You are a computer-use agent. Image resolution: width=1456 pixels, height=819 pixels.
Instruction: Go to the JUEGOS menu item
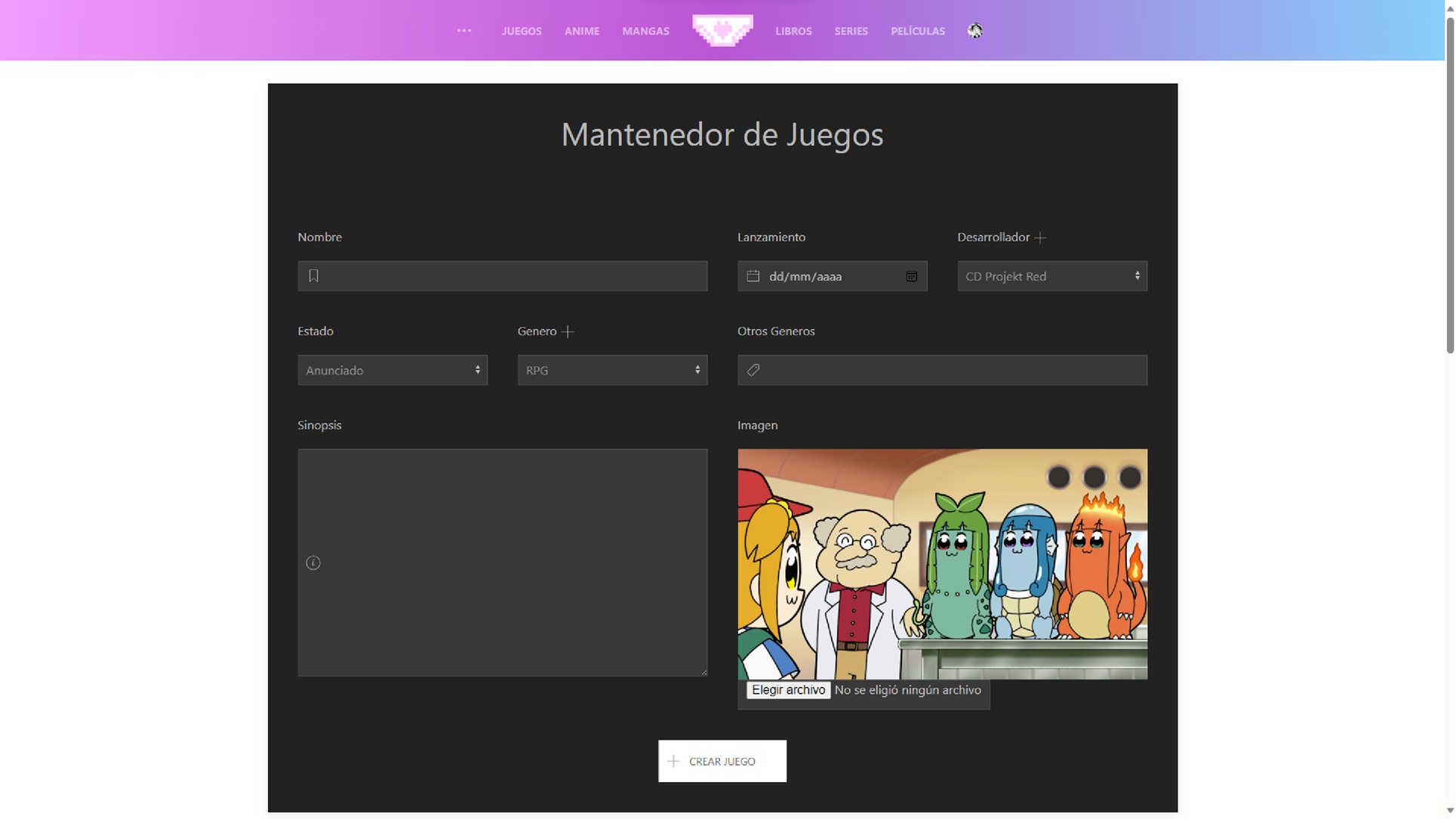[521, 31]
